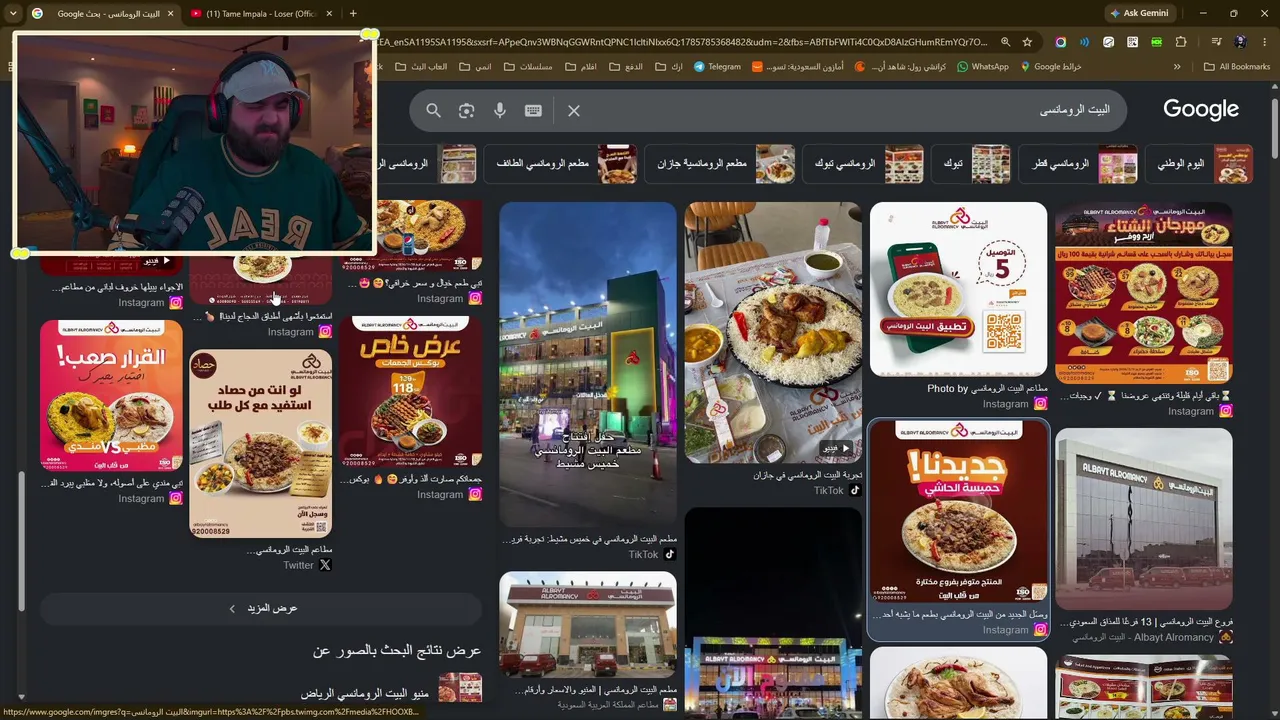The width and height of the screenshot is (1280, 720).
Task: Open the القرار صعب مندي vs مظبي image
Action: (111, 396)
